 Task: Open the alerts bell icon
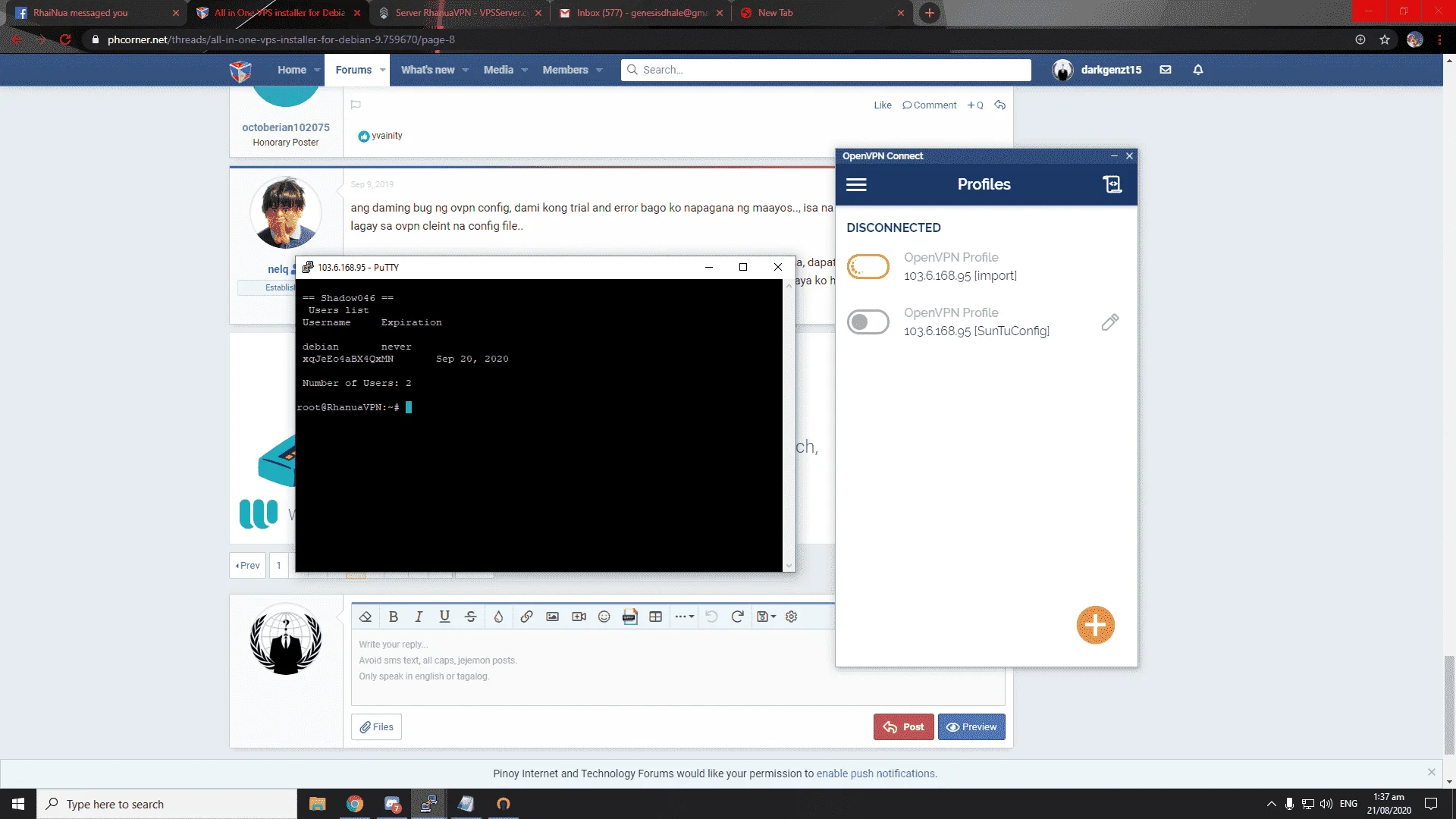[1198, 70]
